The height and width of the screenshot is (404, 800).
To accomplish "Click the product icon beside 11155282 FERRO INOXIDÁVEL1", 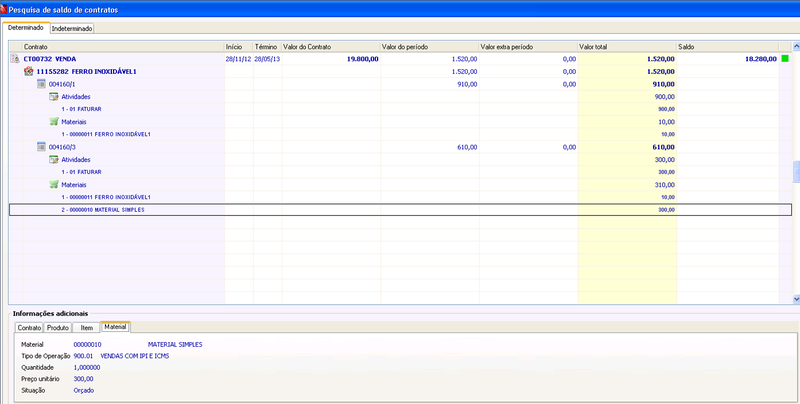I will click(29, 71).
